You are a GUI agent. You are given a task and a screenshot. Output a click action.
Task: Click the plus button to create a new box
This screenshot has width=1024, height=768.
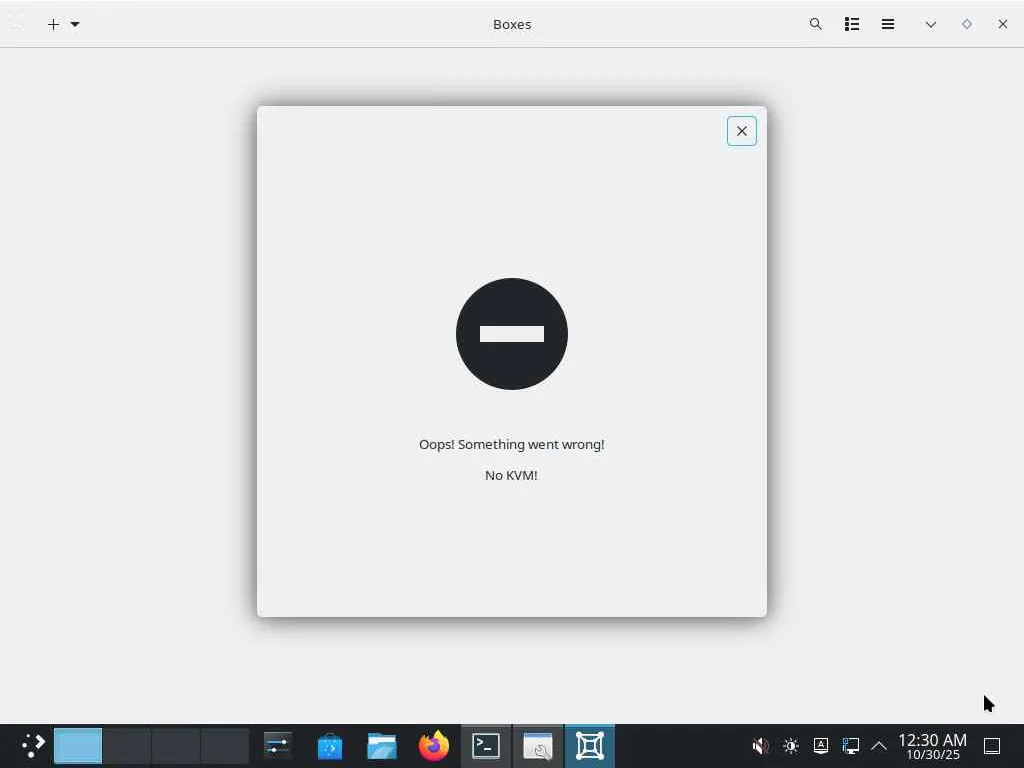coord(54,24)
